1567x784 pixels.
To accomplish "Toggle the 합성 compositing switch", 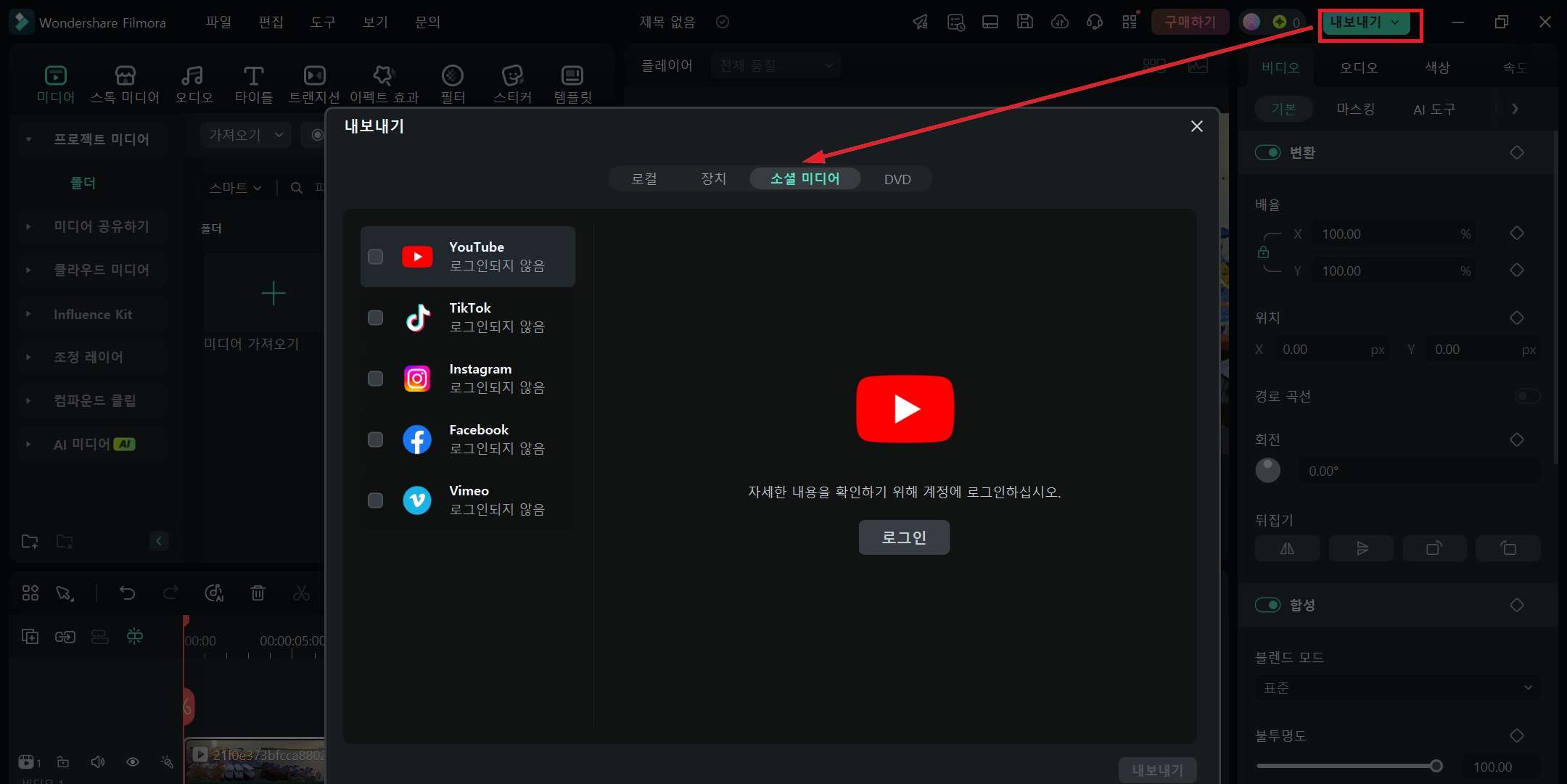I will (x=1267, y=605).
